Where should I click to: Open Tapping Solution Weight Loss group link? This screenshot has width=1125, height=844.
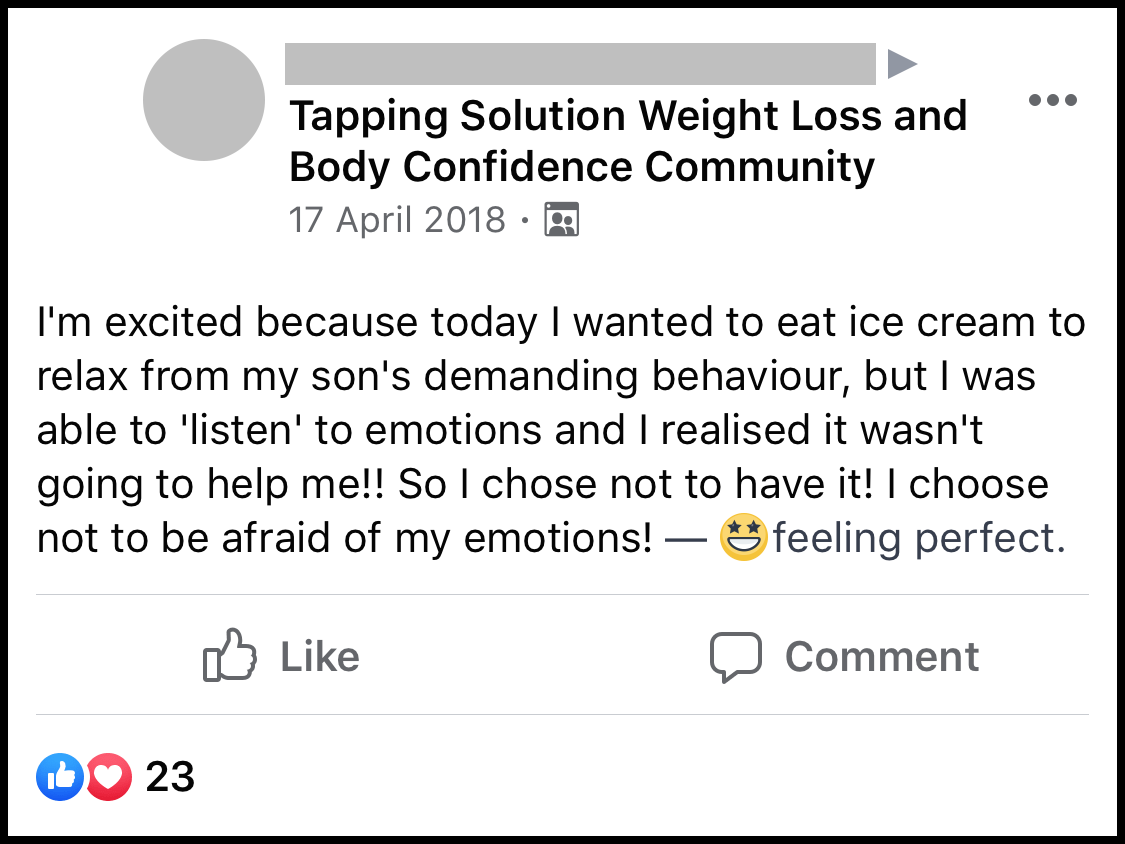coord(628,117)
